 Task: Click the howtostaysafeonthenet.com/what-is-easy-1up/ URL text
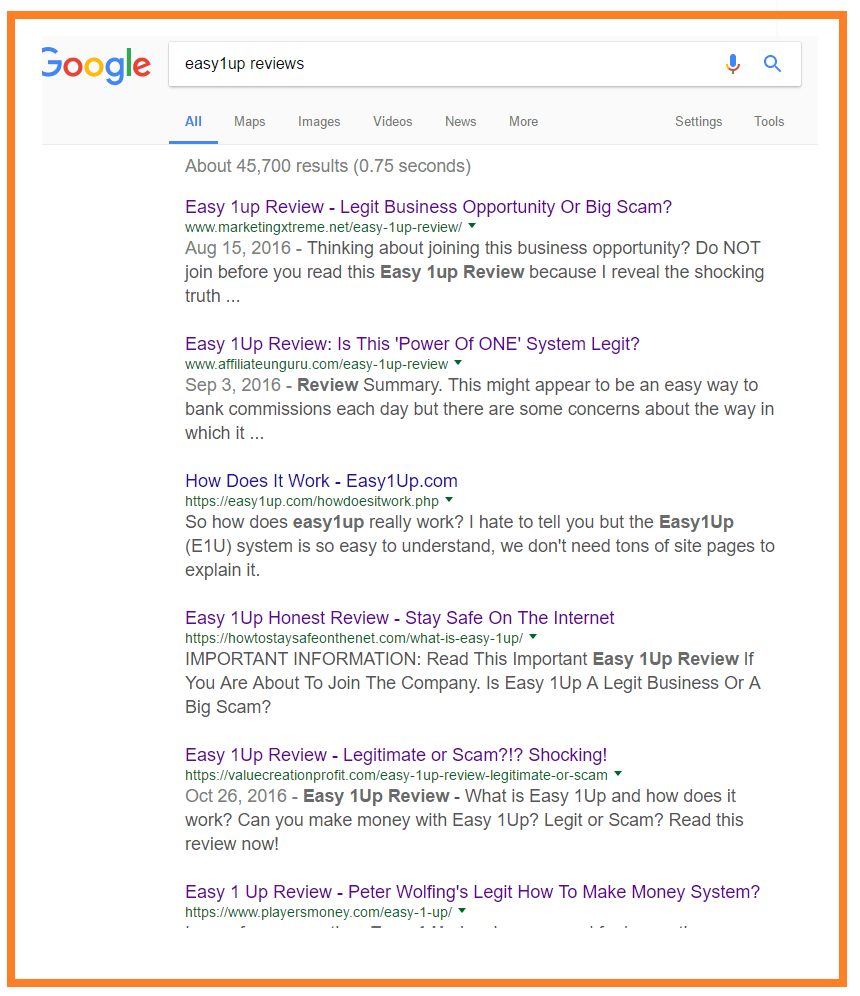pyautogui.click(x=354, y=638)
